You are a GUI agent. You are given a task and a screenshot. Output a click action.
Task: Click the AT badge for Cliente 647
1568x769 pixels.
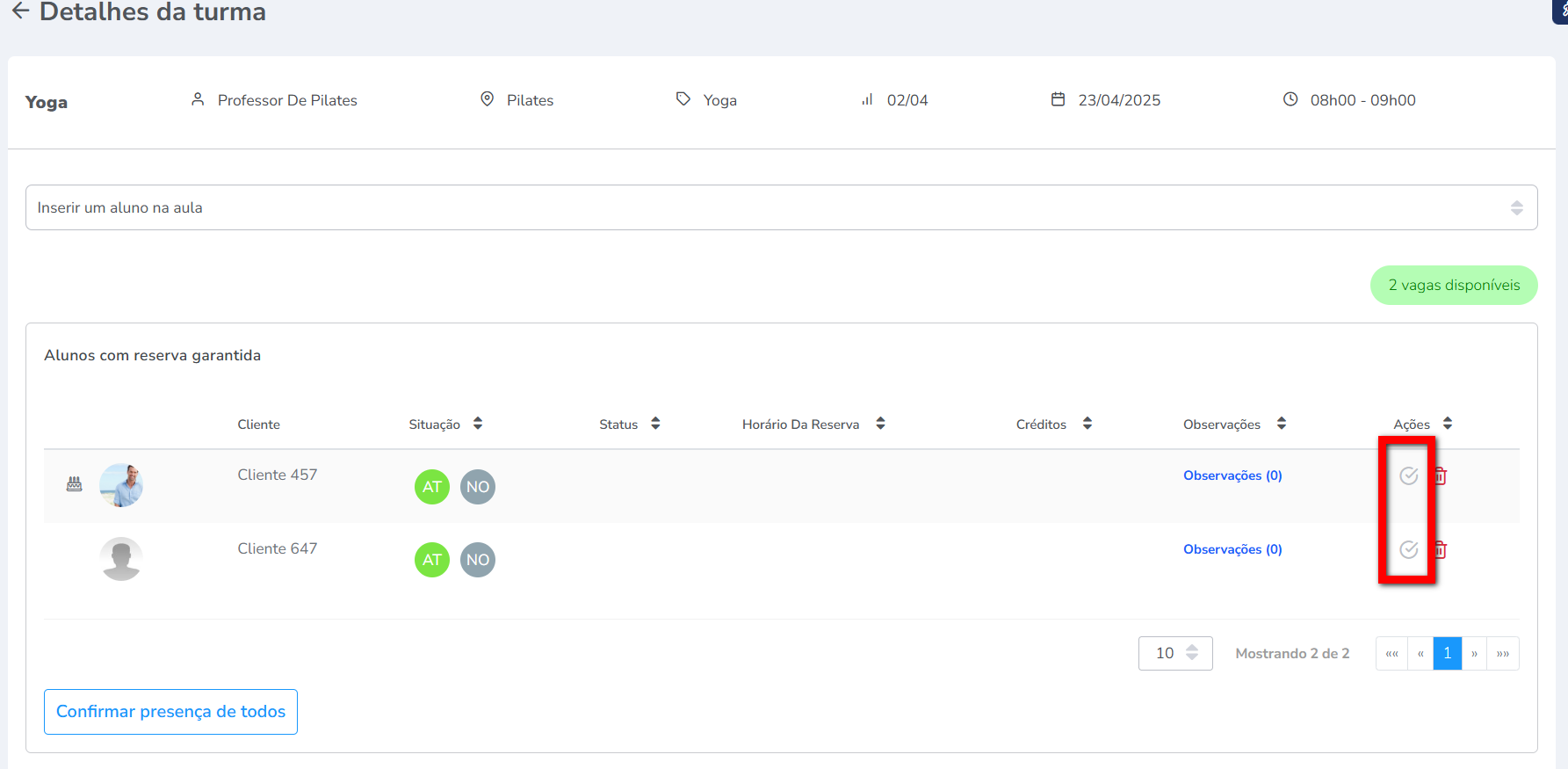pyautogui.click(x=432, y=560)
